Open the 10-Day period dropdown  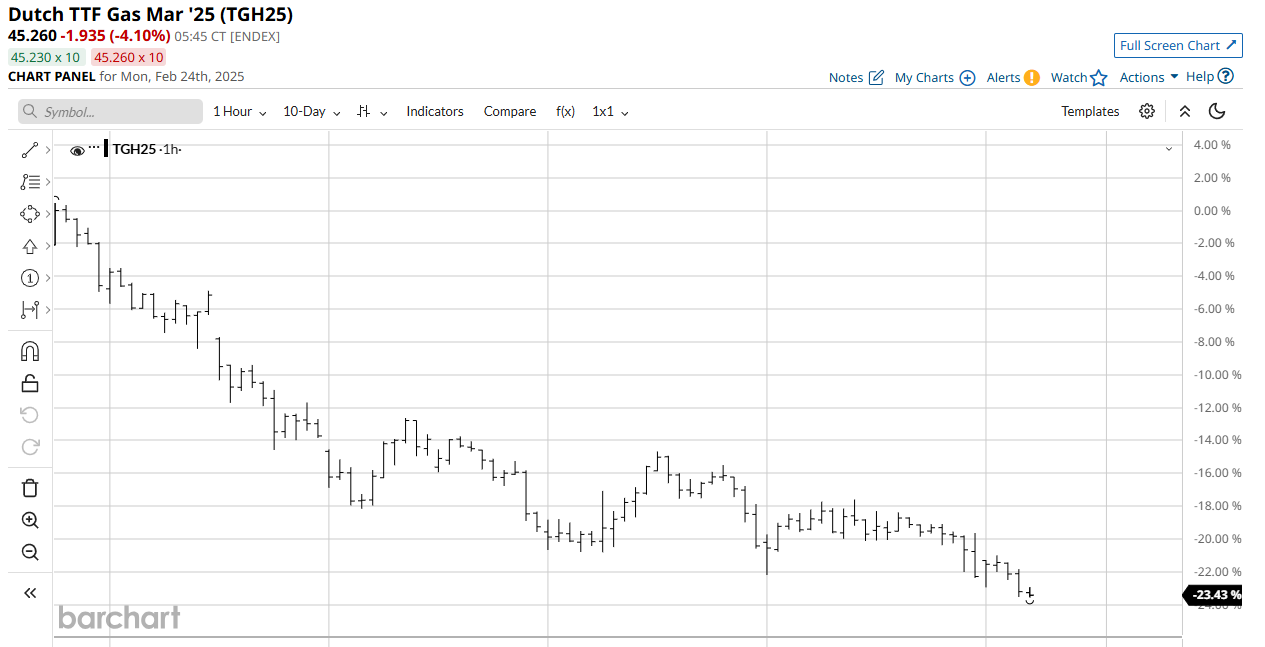(x=312, y=111)
